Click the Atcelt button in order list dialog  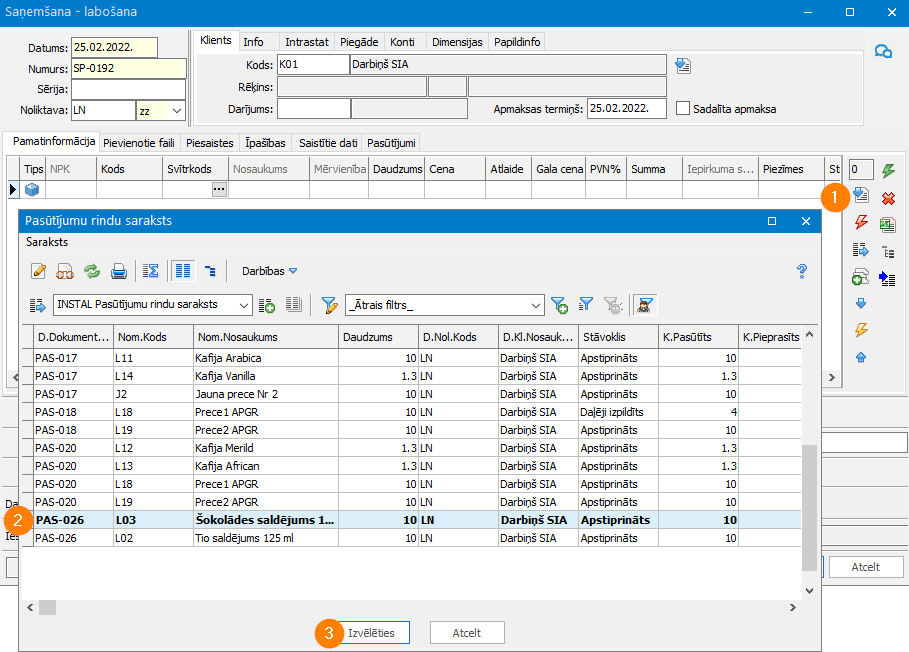(x=467, y=633)
